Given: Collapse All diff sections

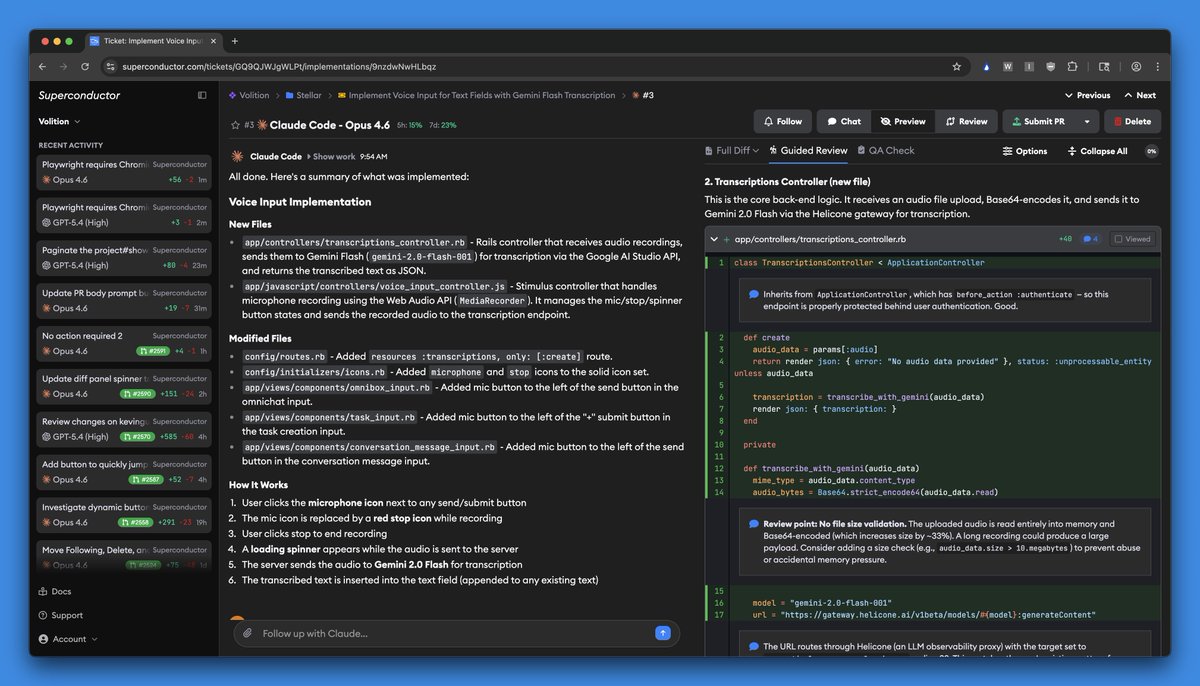Looking at the screenshot, I should (1097, 151).
